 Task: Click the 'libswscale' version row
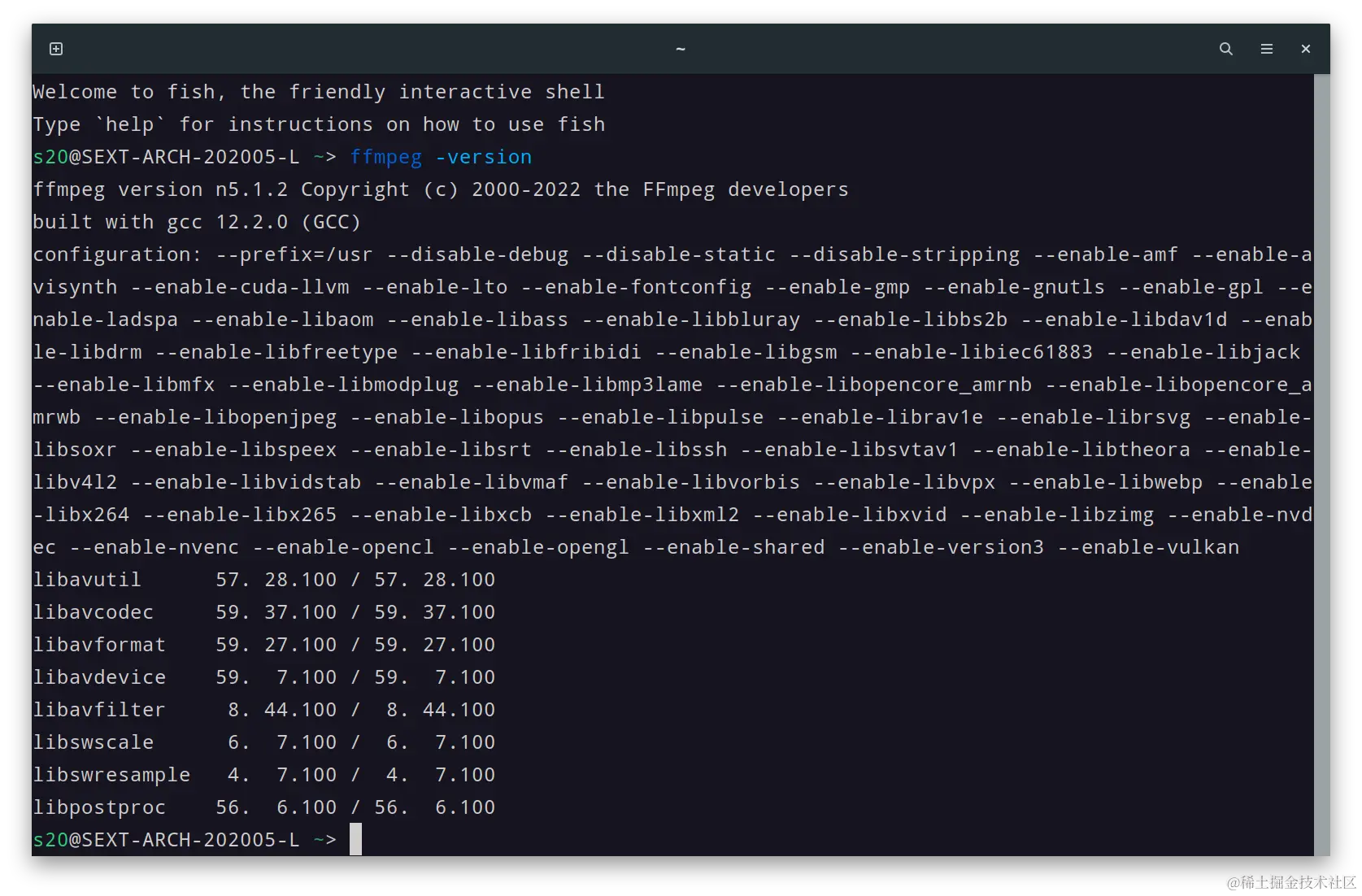263,742
